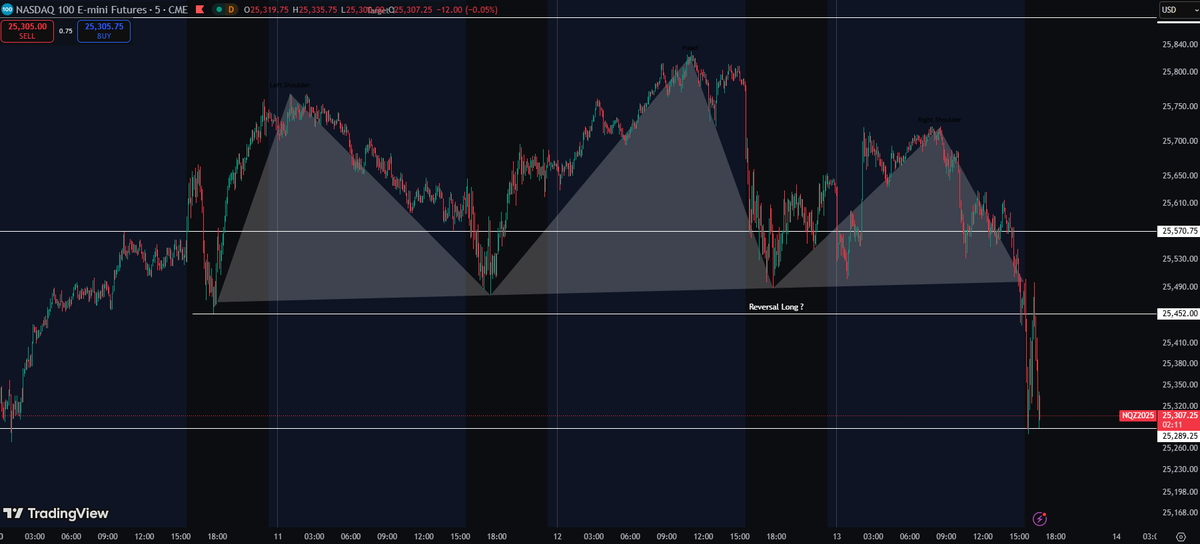The image size is (1200, 544).
Task: Open chart settings gear at axis corner
Action: [x=1180, y=536]
